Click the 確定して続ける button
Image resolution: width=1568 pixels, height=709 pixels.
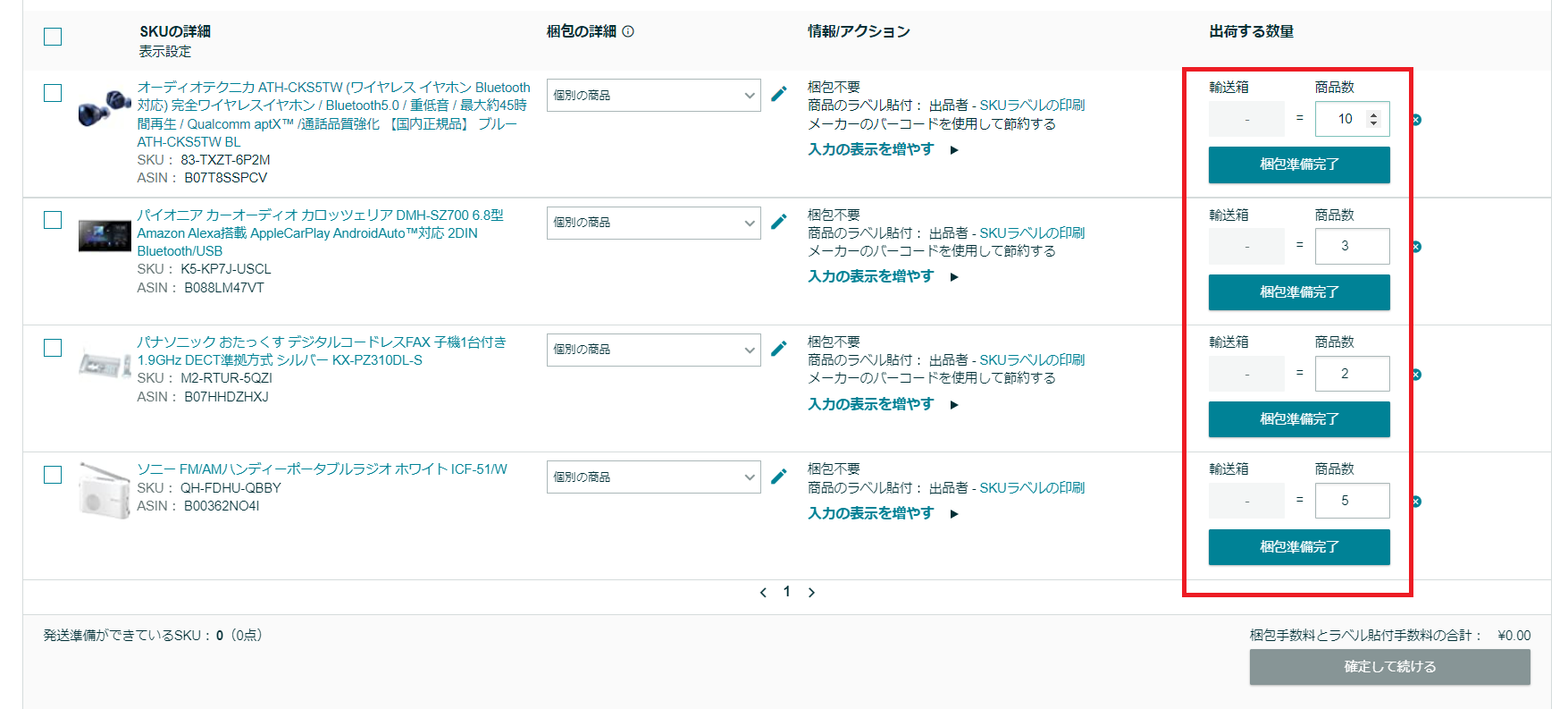(x=1390, y=667)
